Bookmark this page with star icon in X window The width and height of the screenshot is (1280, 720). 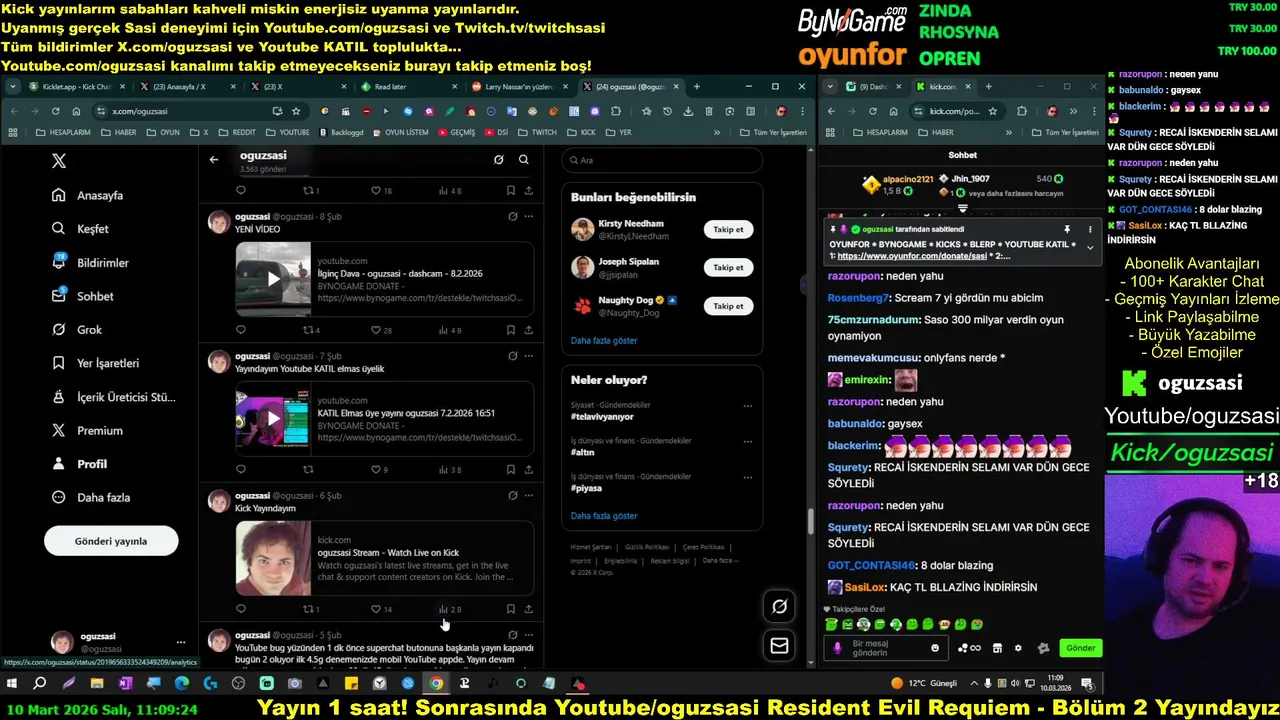pos(296,111)
